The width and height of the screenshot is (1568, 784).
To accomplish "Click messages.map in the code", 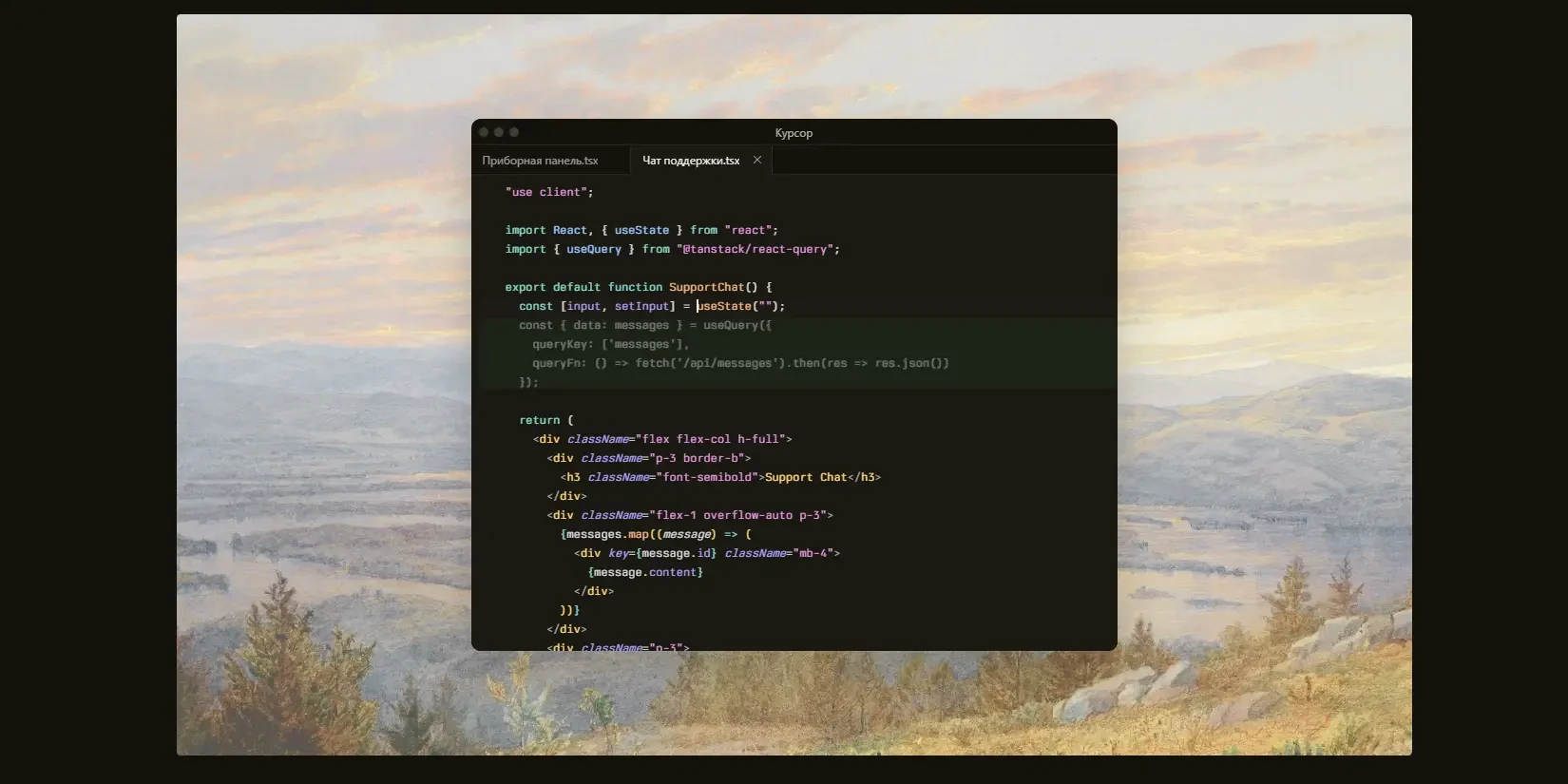I will pos(607,534).
